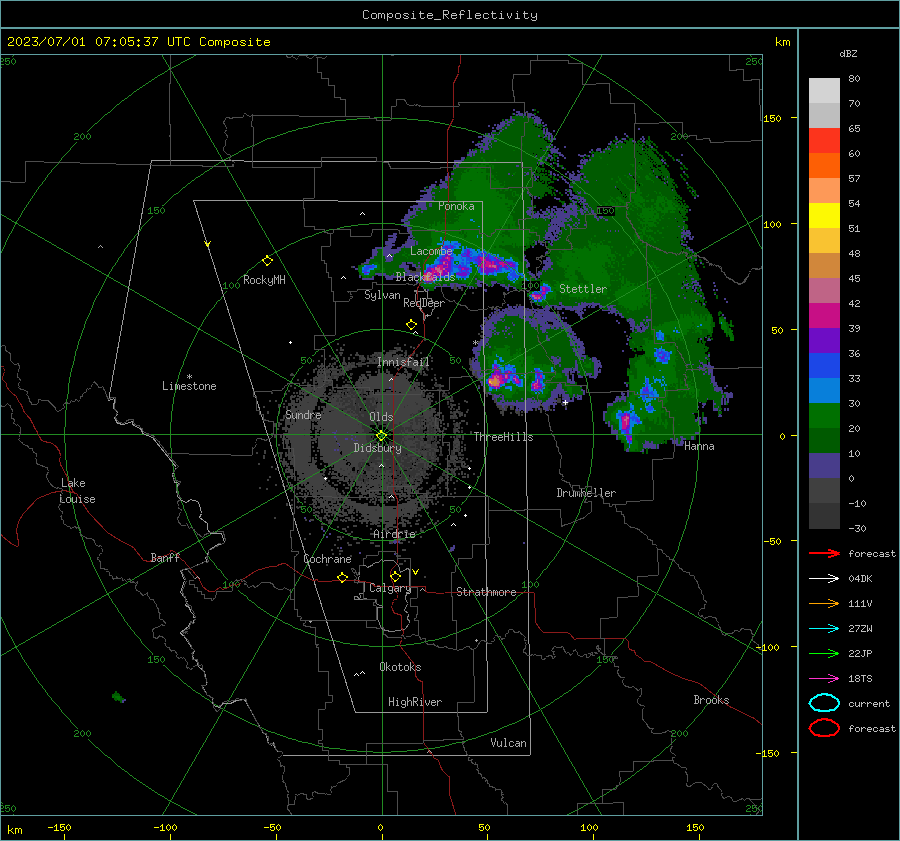Select the Strathmore label

(x=486, y=592)
